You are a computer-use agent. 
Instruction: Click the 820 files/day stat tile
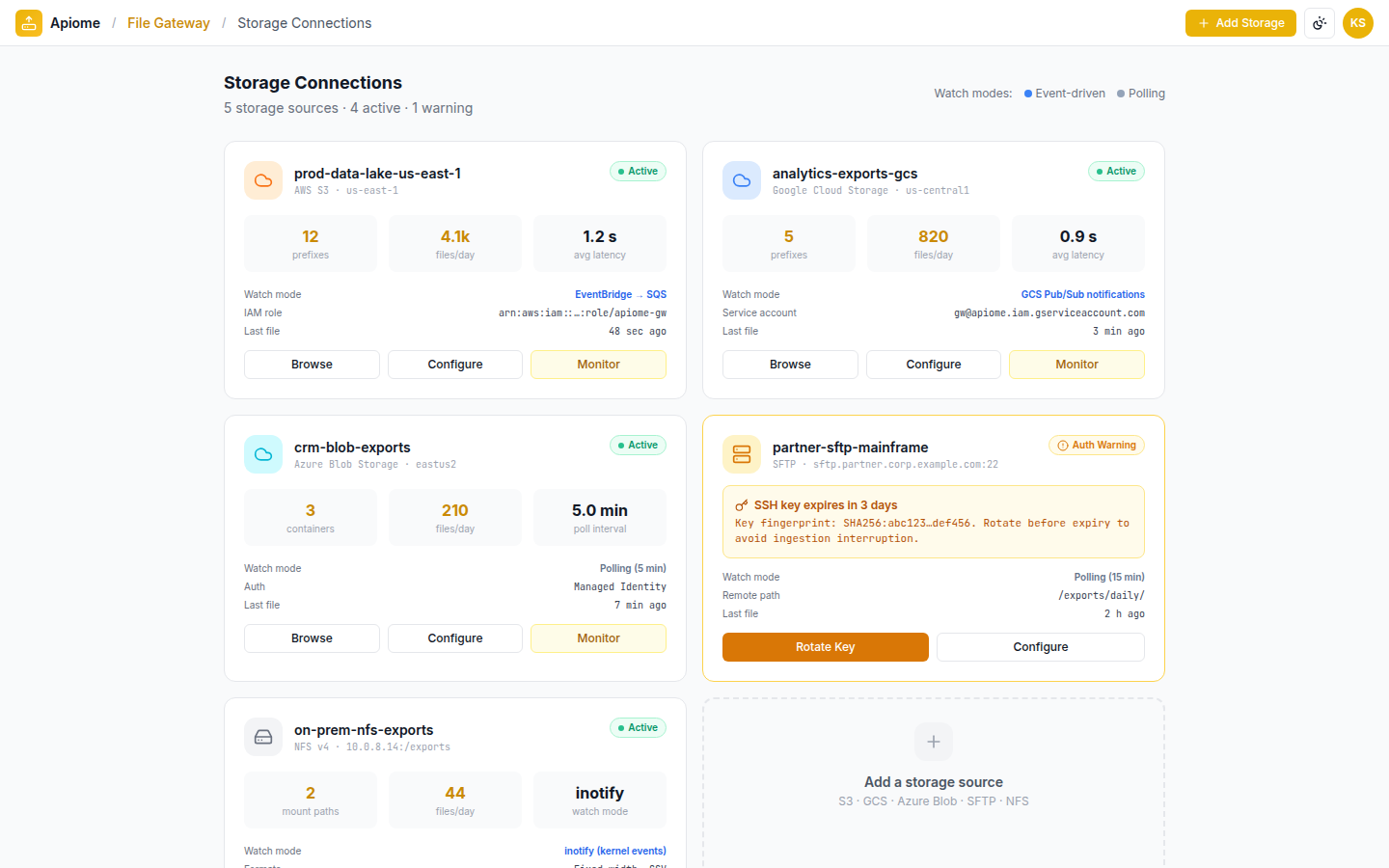[x=934, y=243]
